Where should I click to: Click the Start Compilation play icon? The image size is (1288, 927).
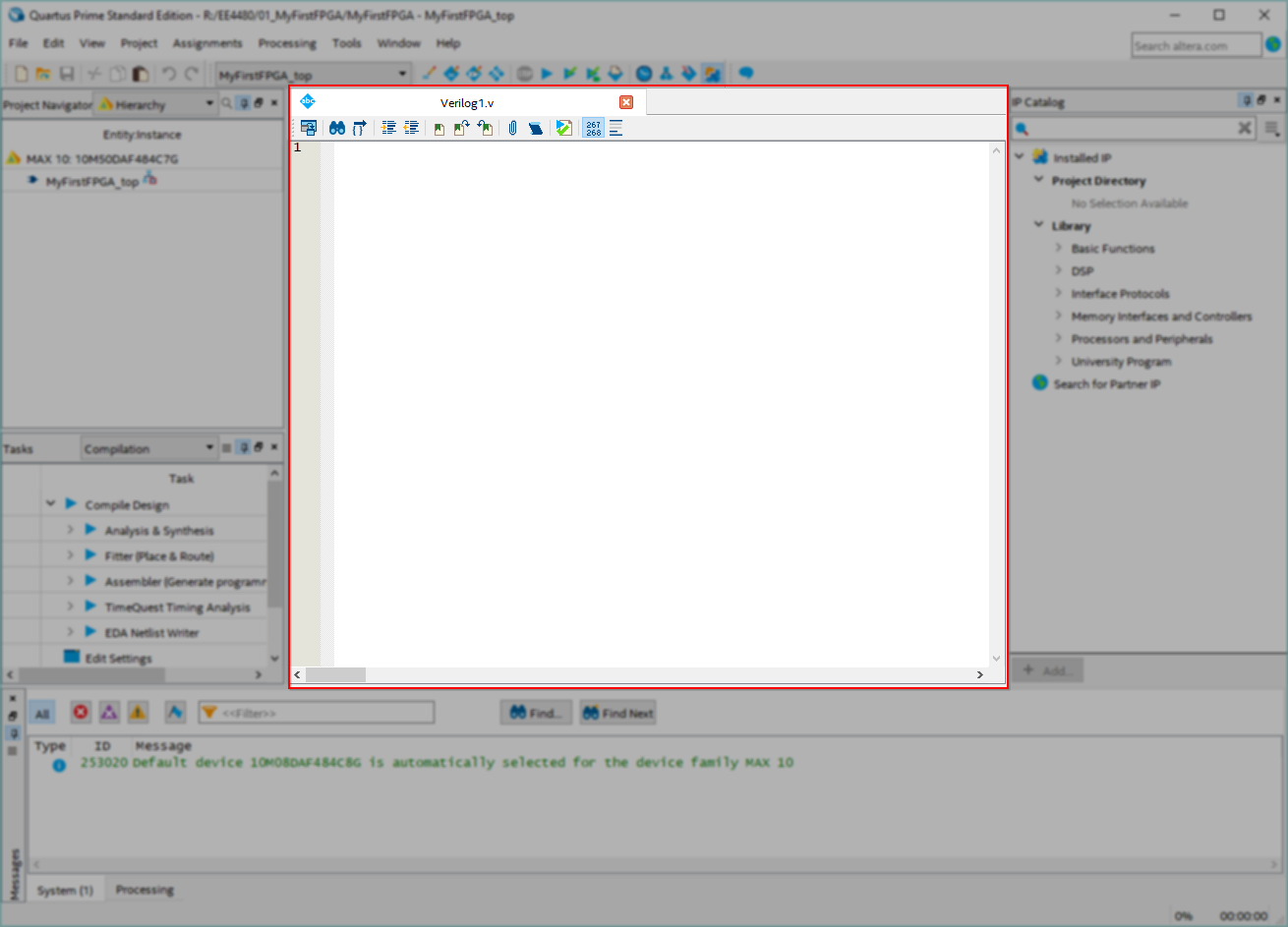coord(547,74)
